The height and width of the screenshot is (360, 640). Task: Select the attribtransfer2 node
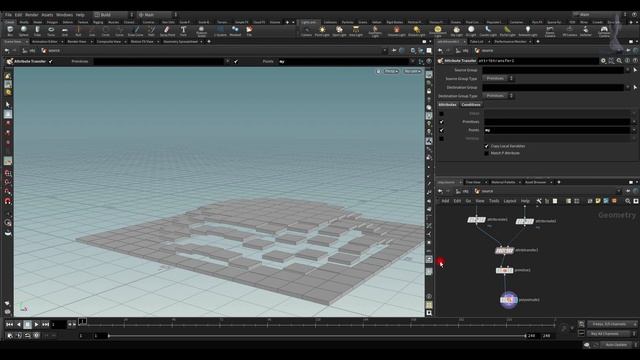tap(505, 250)
